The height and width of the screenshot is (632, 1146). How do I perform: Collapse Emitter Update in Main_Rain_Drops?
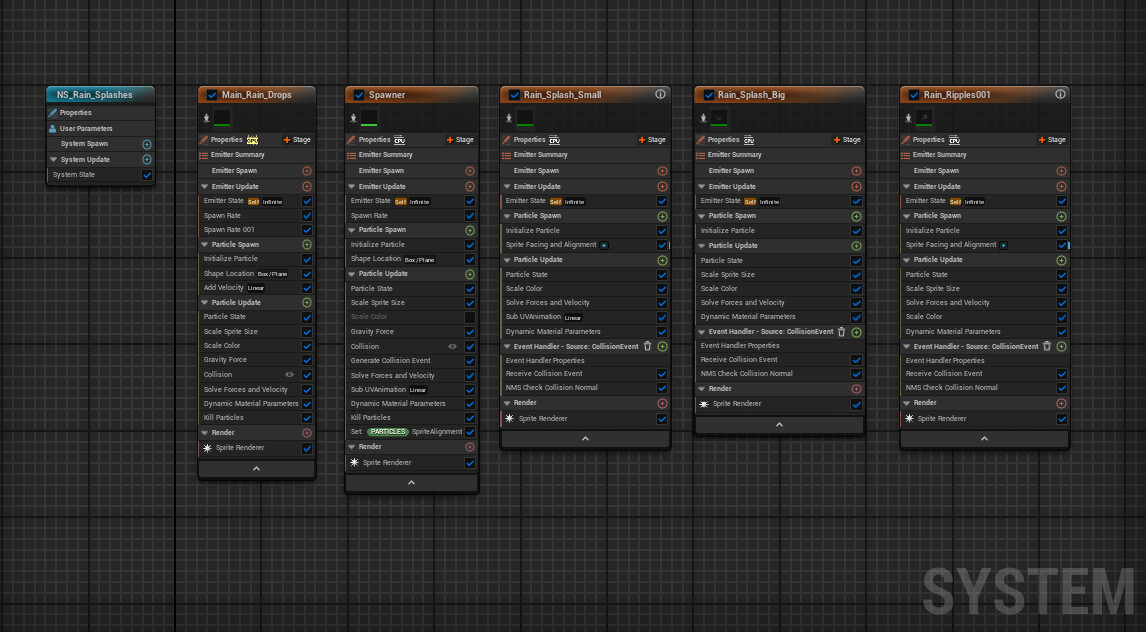[205, 186]
